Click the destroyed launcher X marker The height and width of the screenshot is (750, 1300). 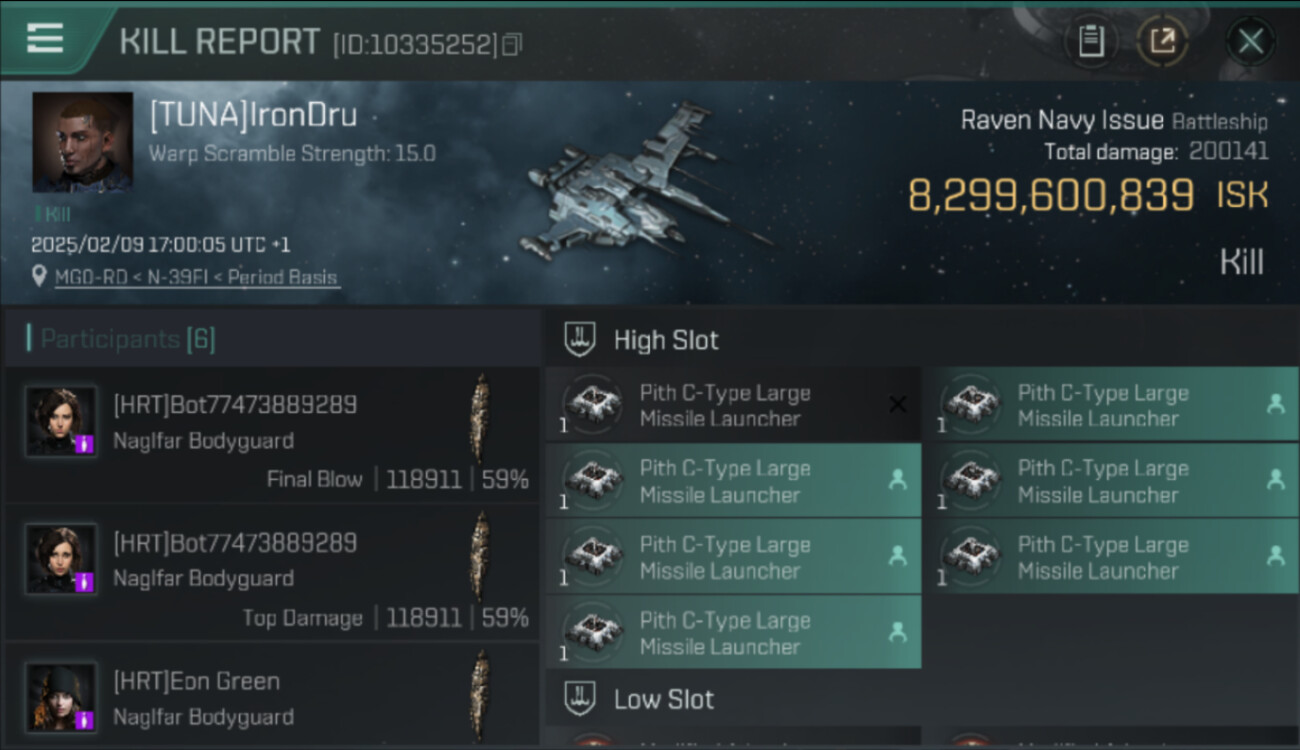pos(897,404)
